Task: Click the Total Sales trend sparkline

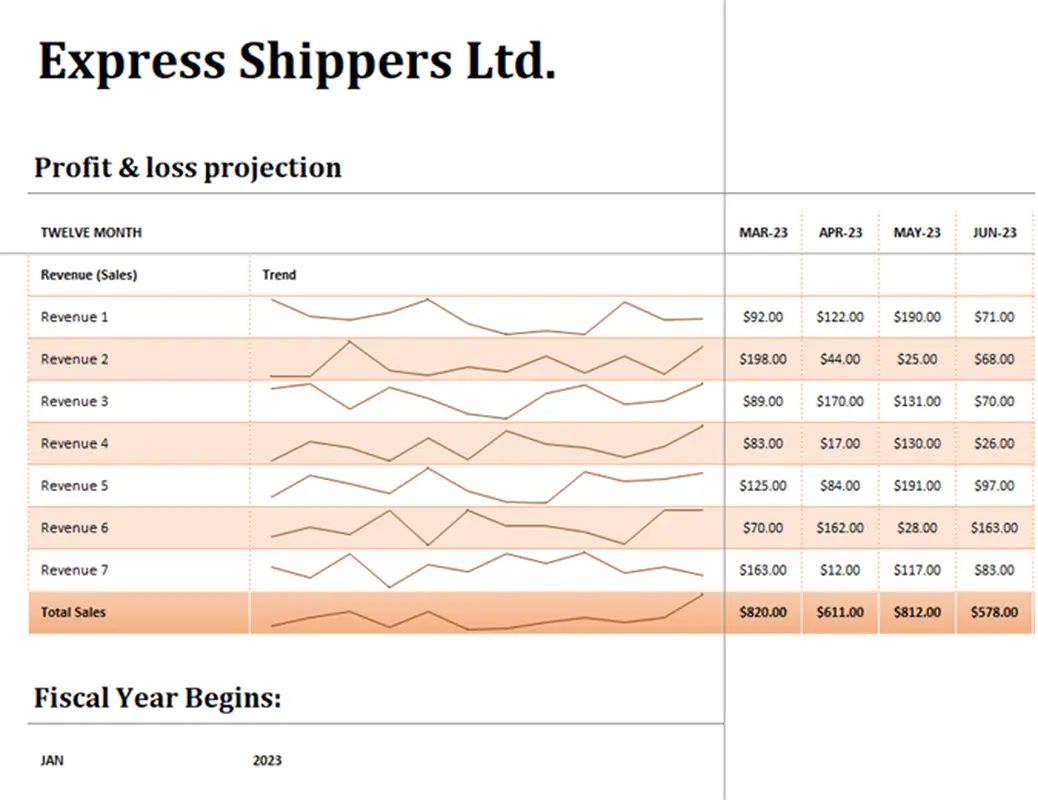Action: click(486, 612)
